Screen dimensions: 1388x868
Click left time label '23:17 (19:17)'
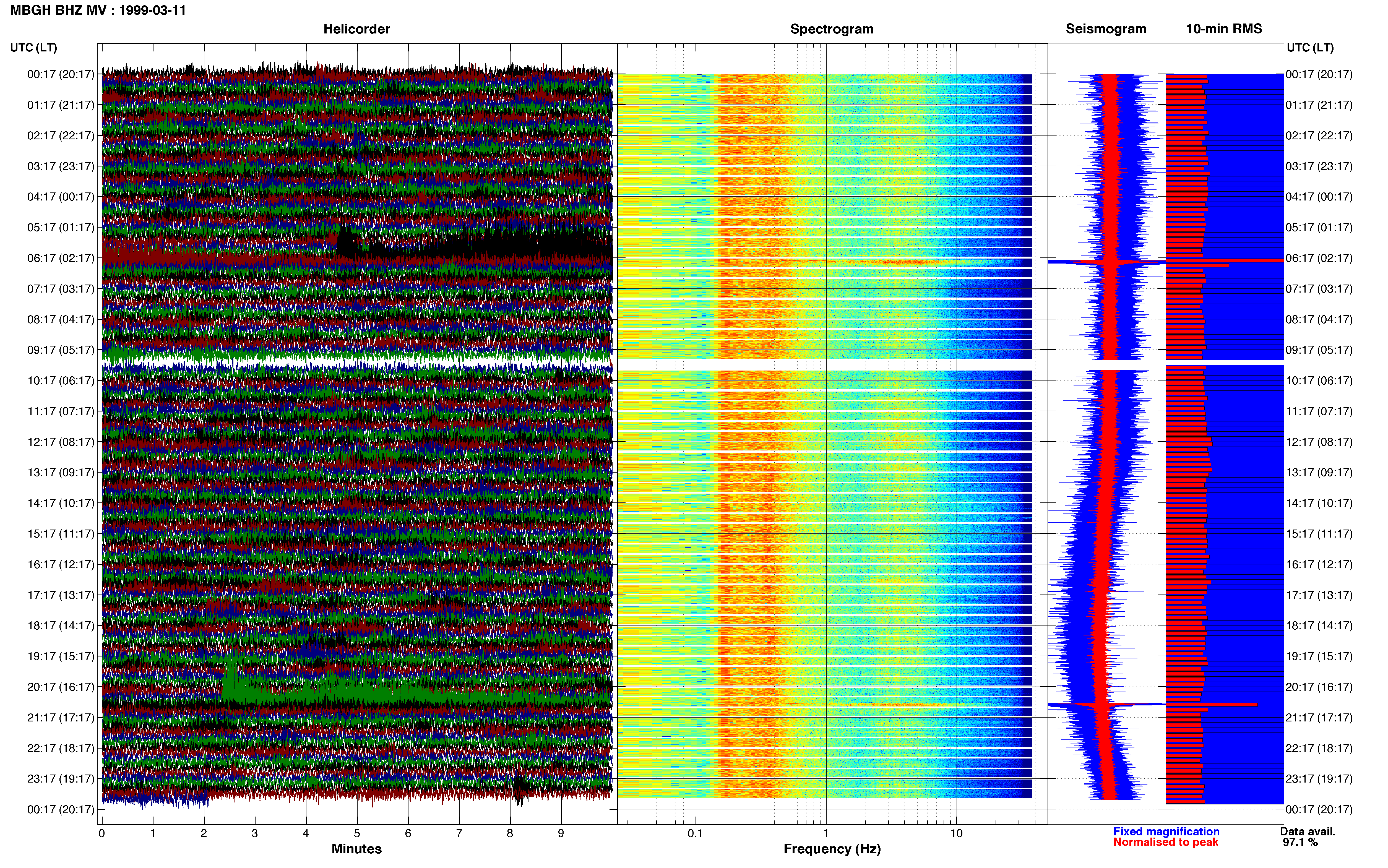tap(61, 778)
